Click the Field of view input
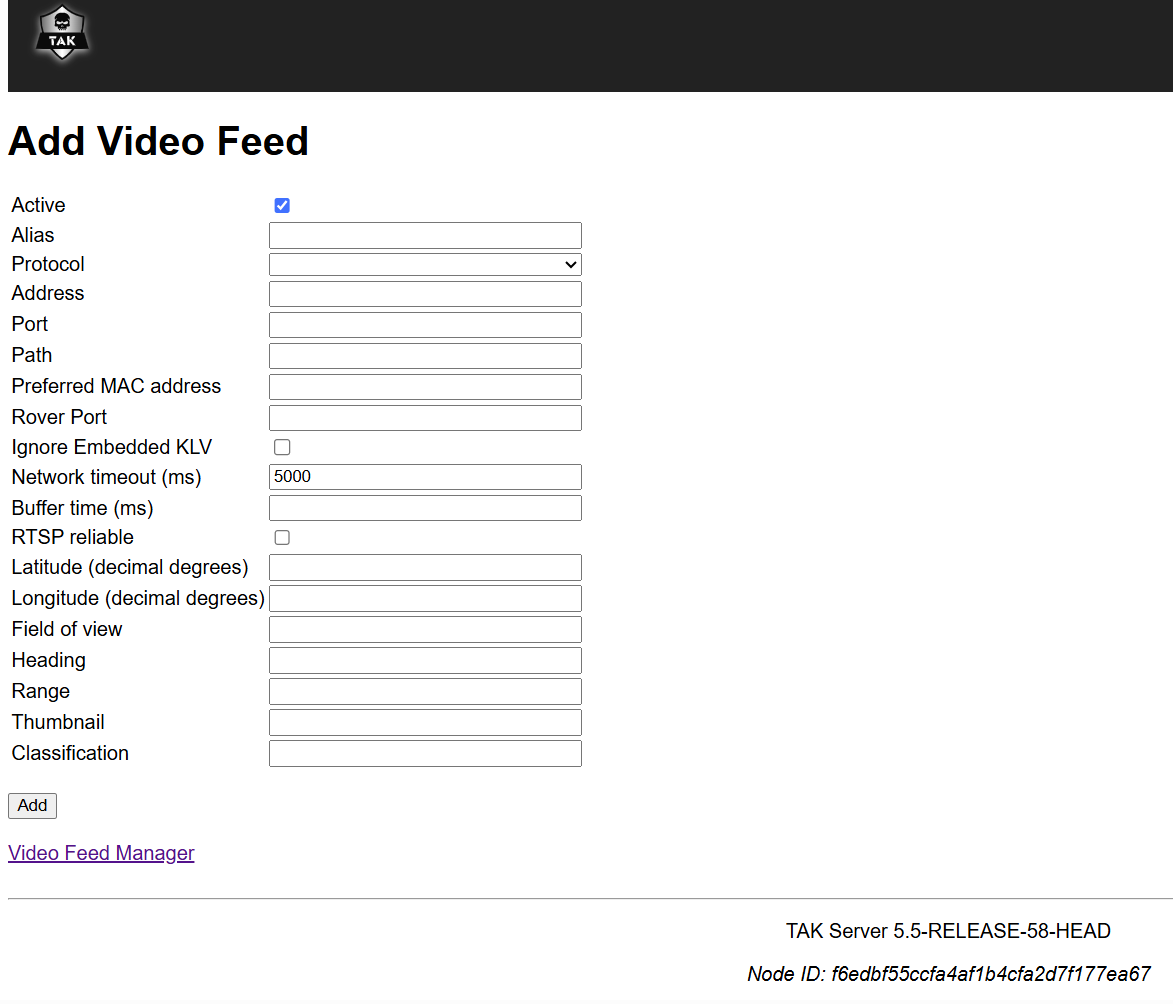The width and height of the screenshot is (1173, 1004). [425, 630]
